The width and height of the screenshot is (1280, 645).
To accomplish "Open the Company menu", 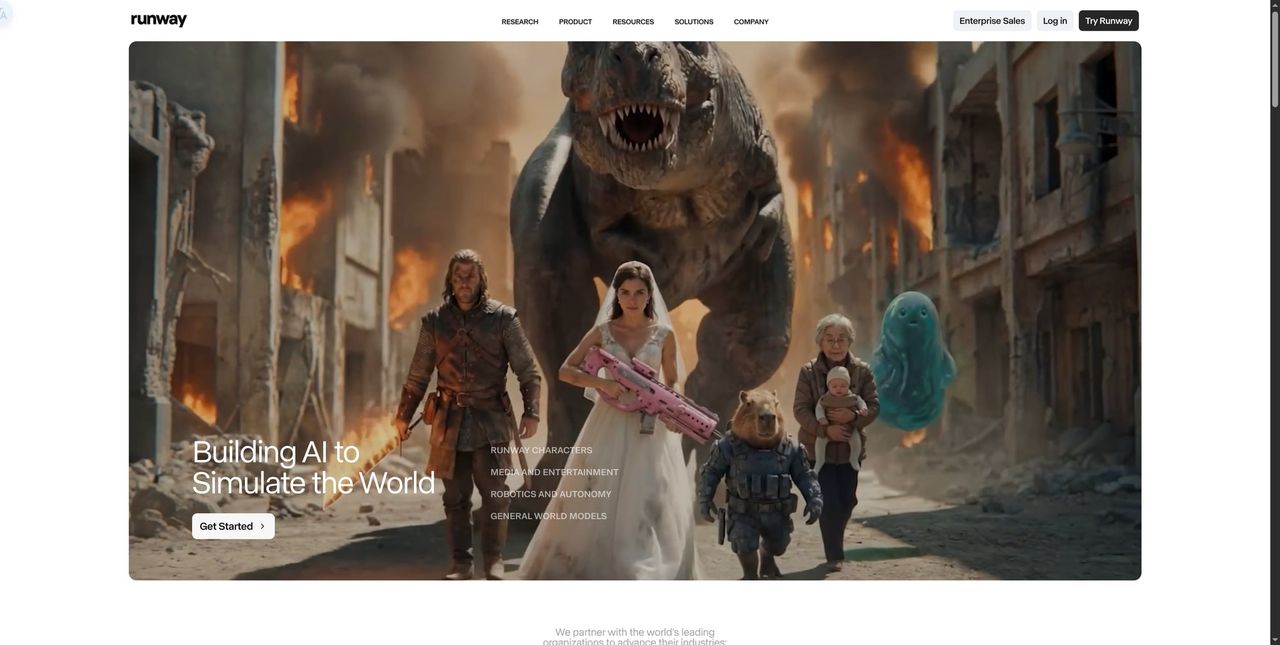I will 751,22.
